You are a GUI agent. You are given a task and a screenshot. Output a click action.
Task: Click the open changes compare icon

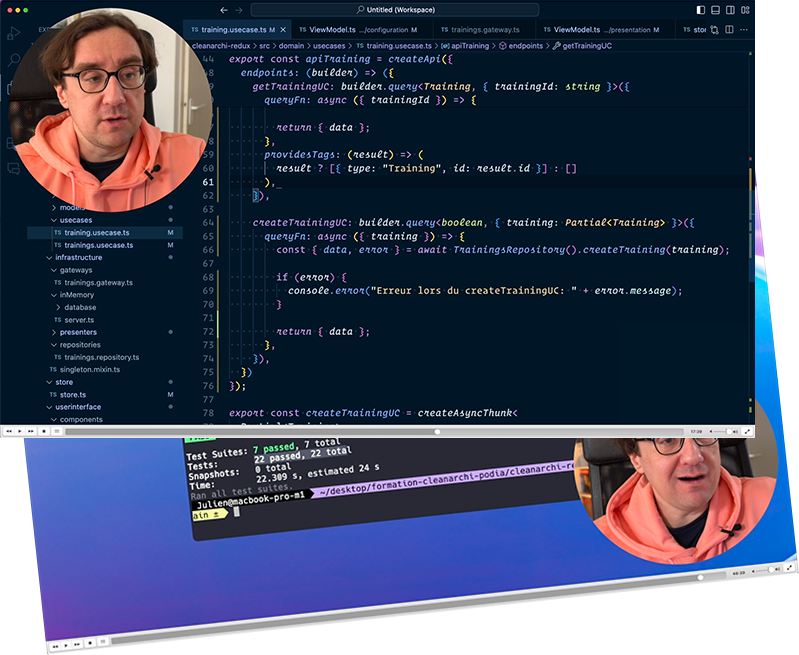tap(714, 30)
